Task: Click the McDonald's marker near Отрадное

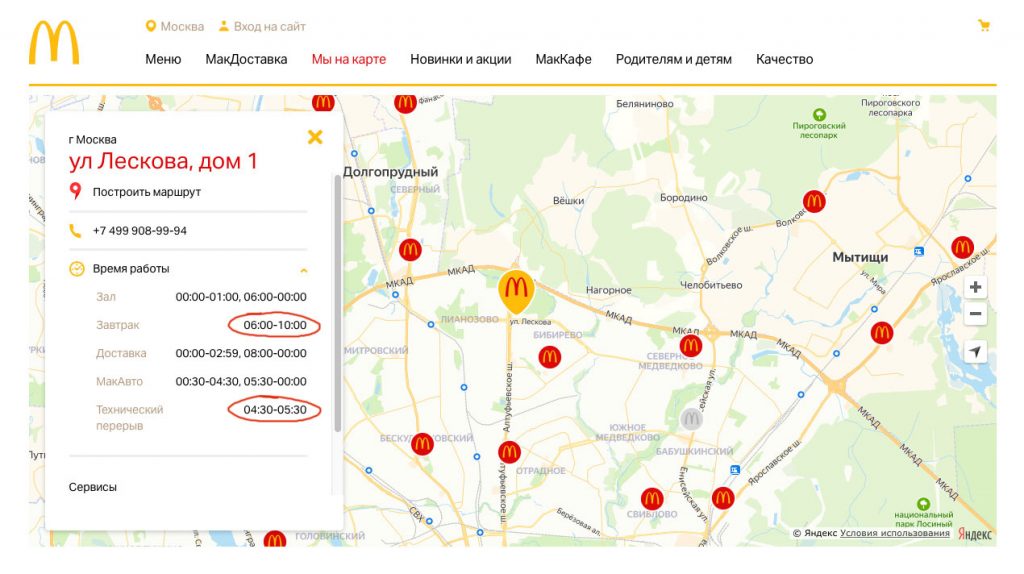Action: [x=509, y=452]
